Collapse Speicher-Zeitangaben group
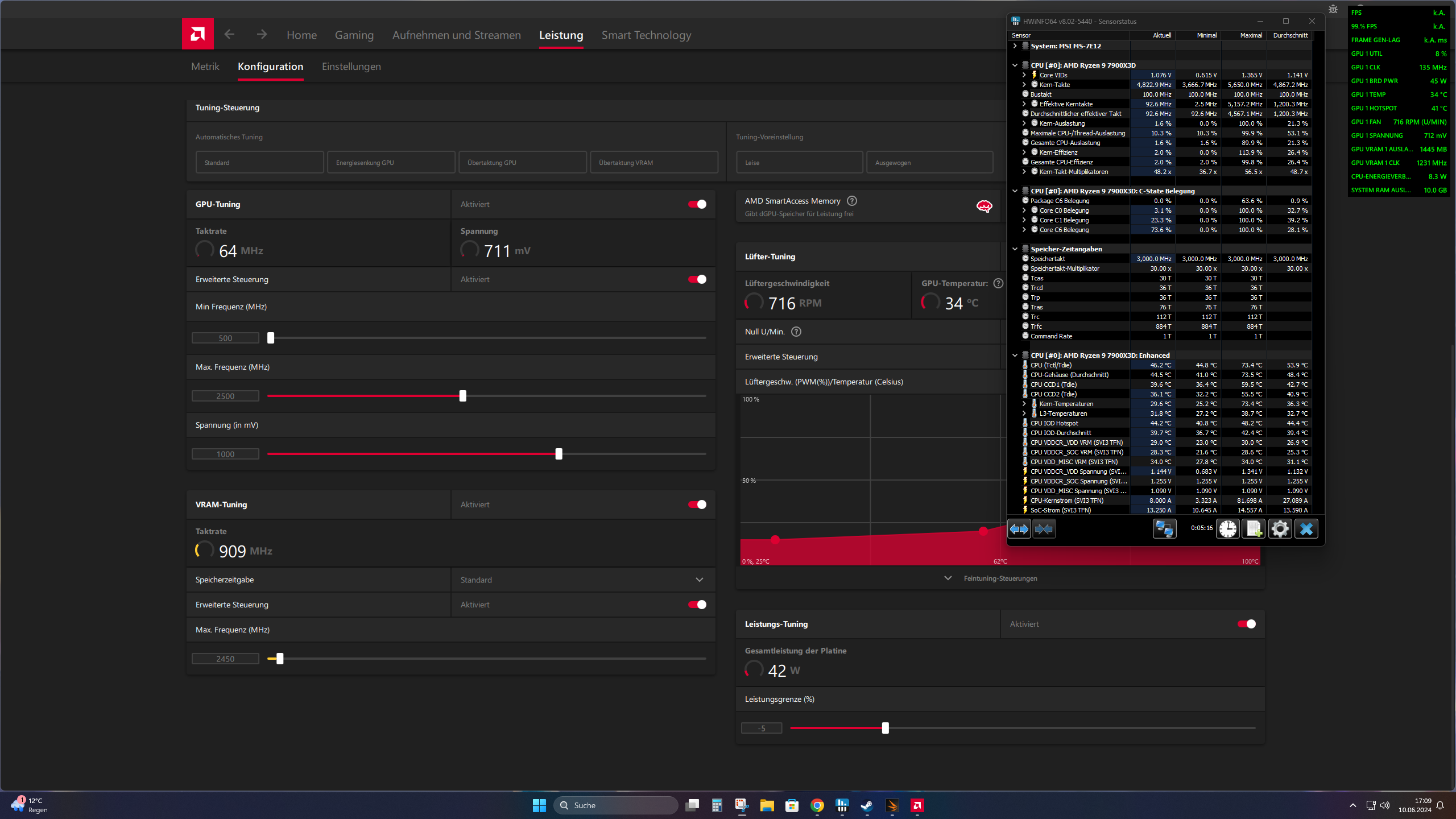The width and height of the screenshot is (1456, 819). (1015, 249)
